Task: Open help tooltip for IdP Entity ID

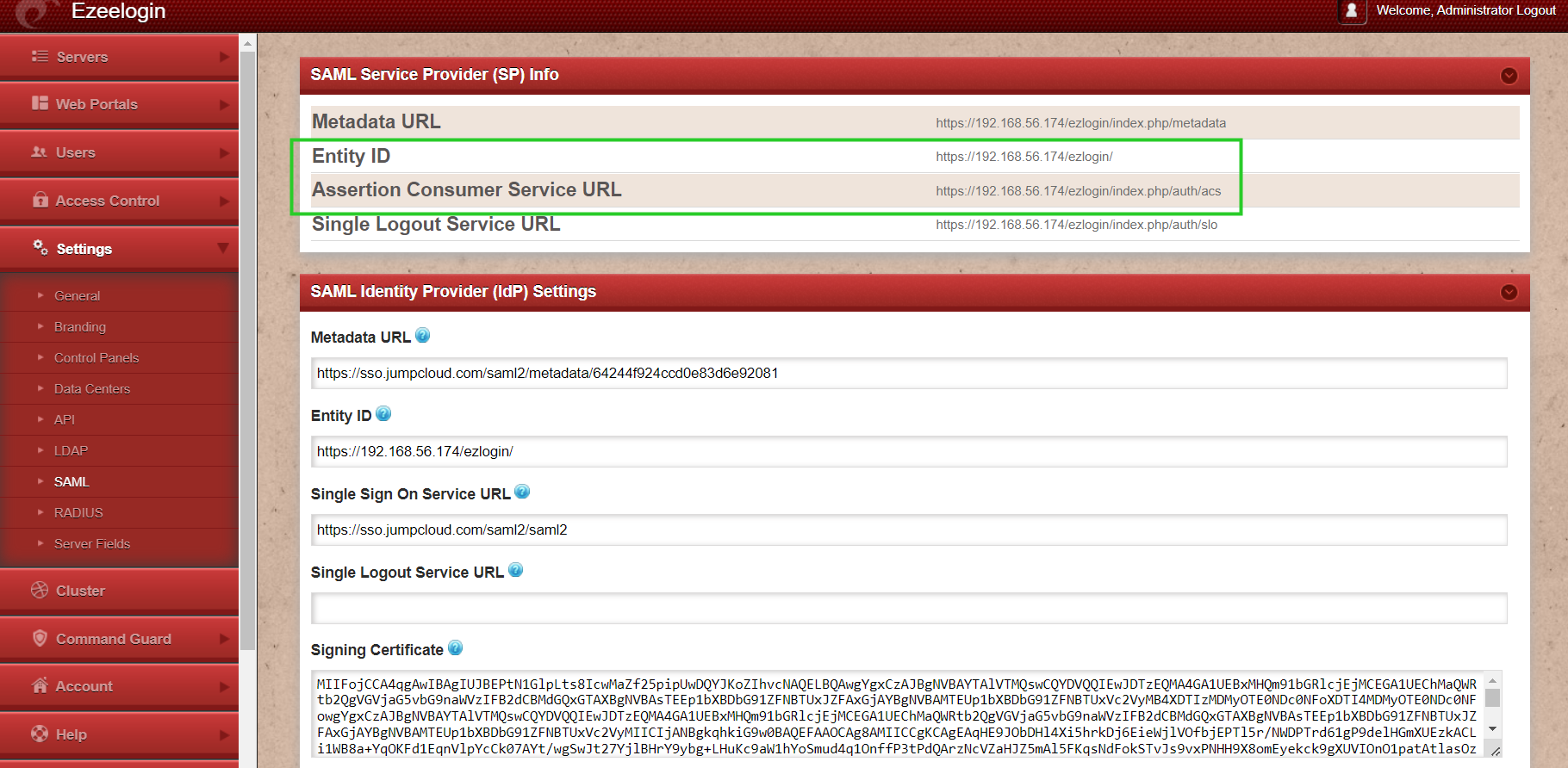Action: tap(383, 414)
